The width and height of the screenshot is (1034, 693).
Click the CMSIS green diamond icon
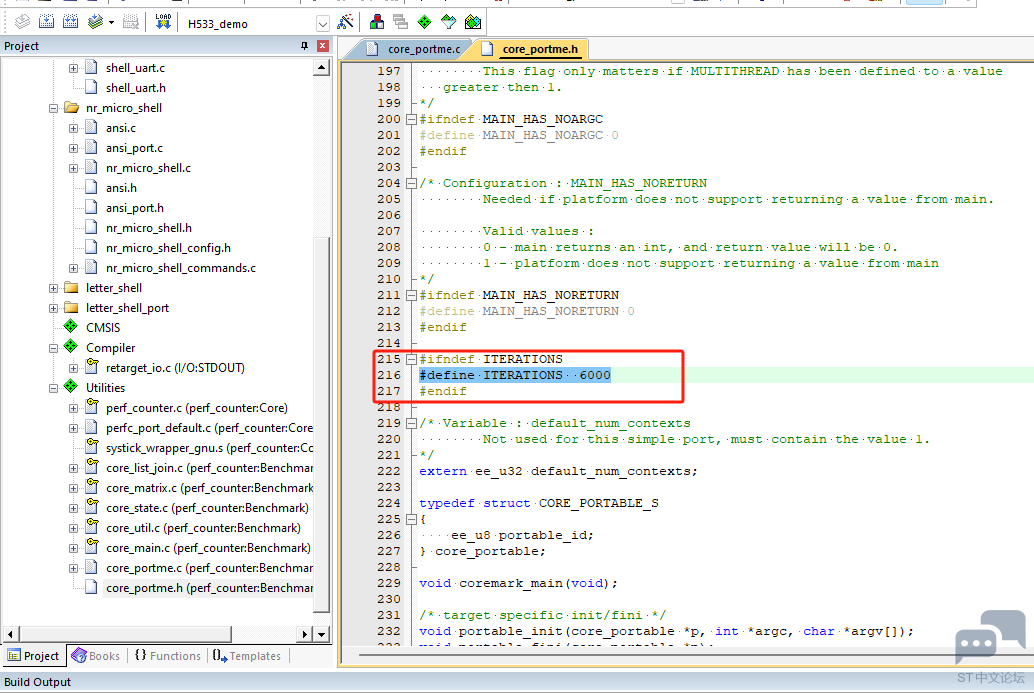[x=71, y=326]
